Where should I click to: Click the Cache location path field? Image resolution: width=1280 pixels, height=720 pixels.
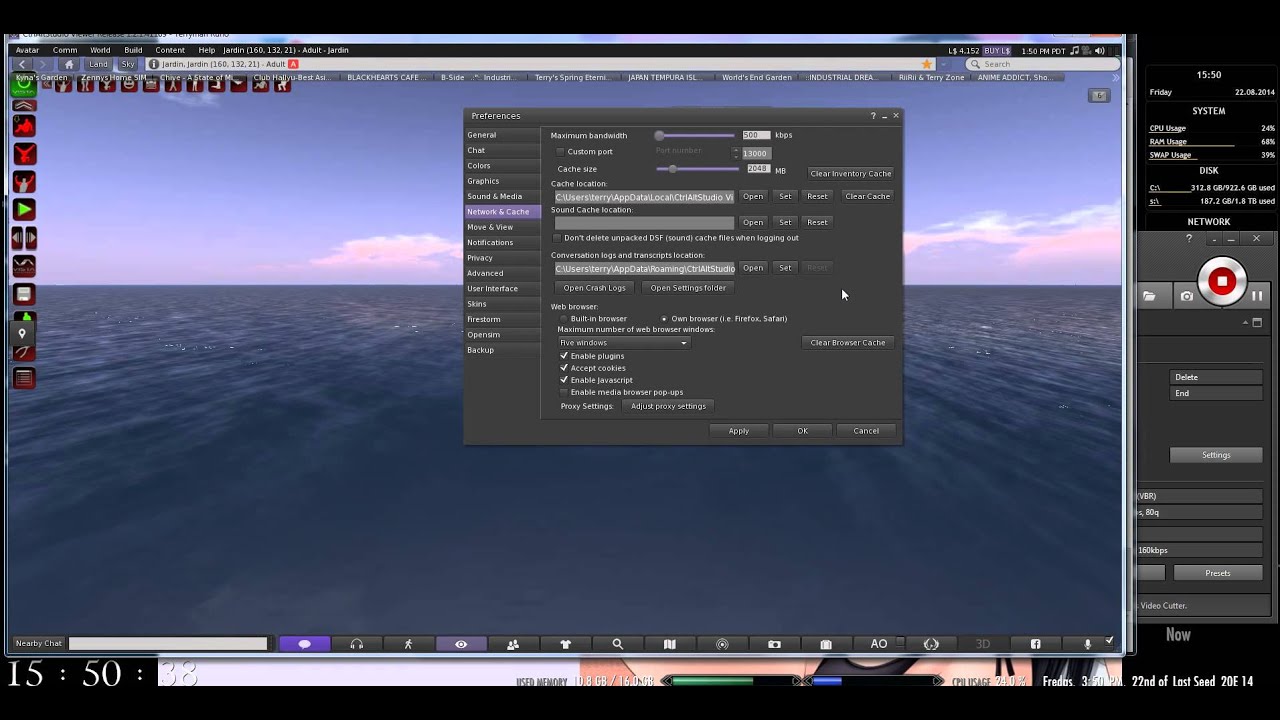(644, 197)
